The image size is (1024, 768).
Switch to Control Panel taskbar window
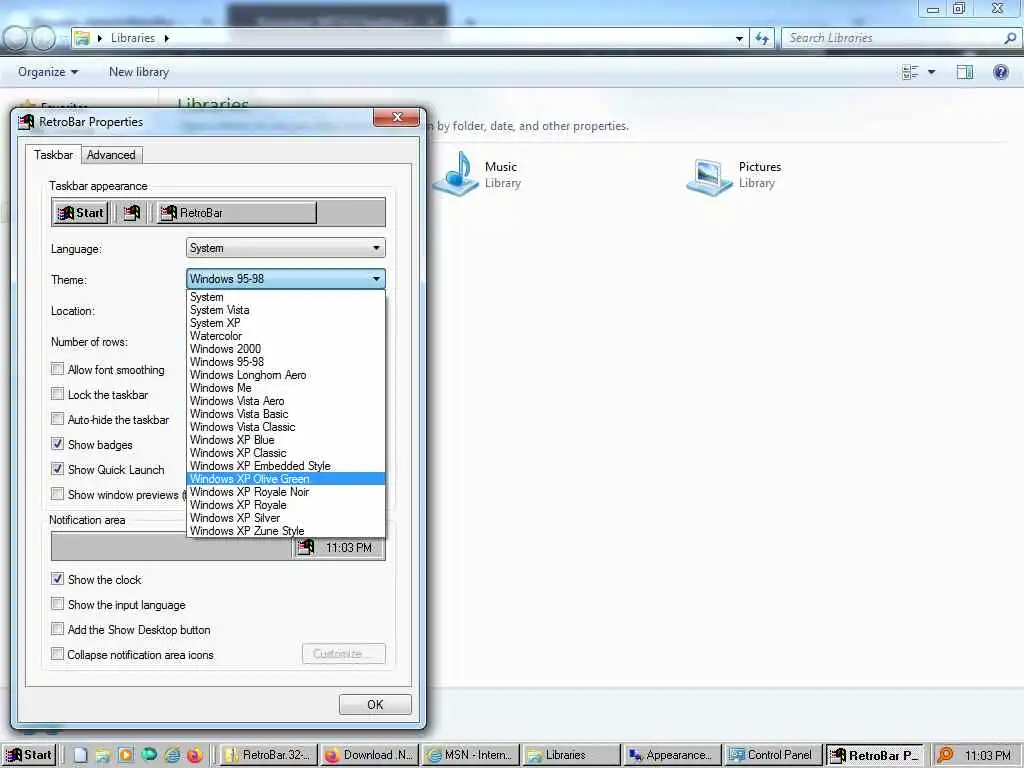(773, 755)
